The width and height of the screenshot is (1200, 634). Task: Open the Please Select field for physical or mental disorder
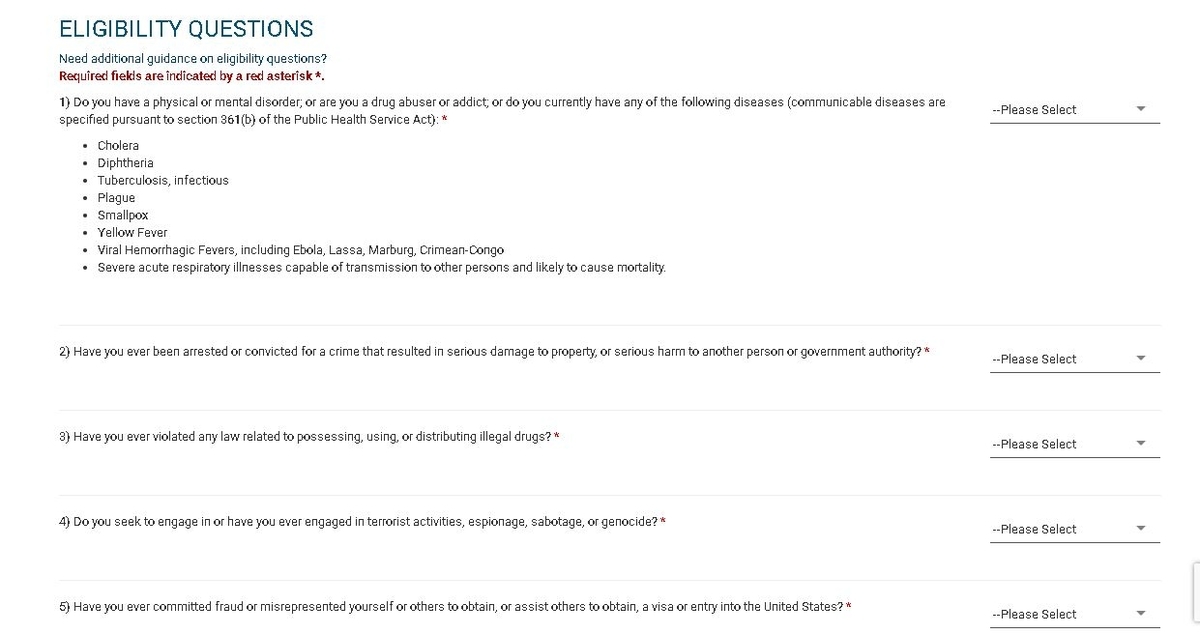1075,110
